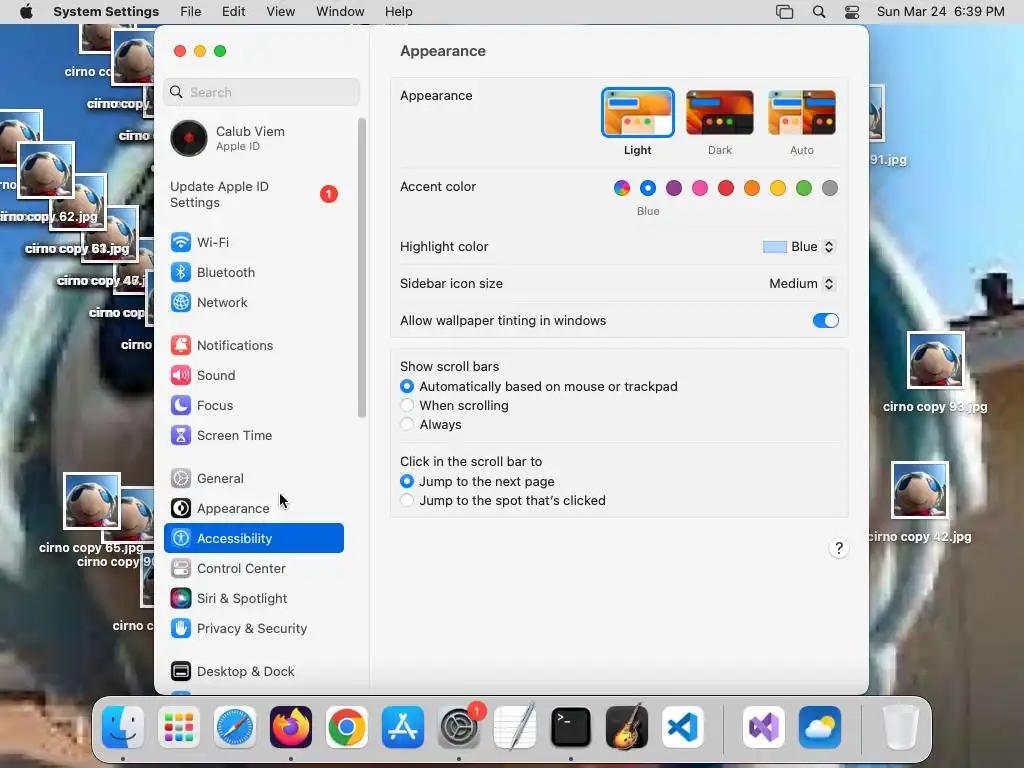Click the help question mark button
This screenshot has height=768, width=1024.
(839, 548)
